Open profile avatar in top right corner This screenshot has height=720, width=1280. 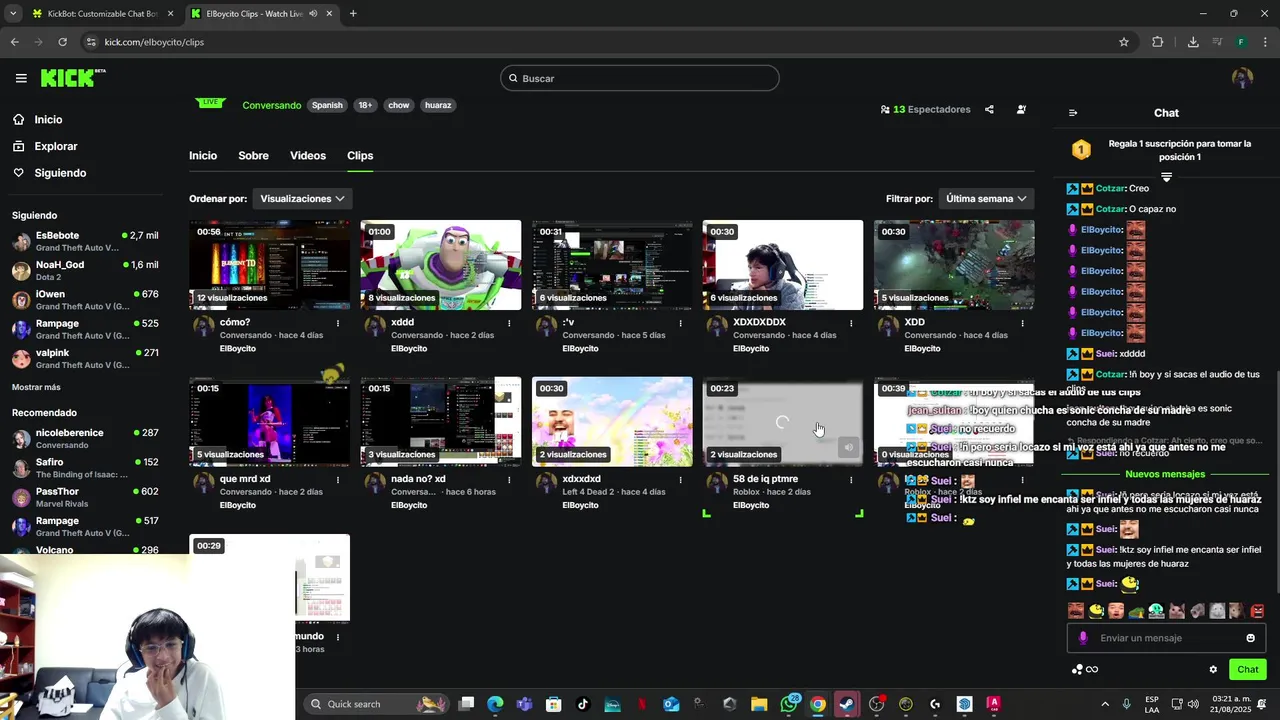[x=1242, y=78]
